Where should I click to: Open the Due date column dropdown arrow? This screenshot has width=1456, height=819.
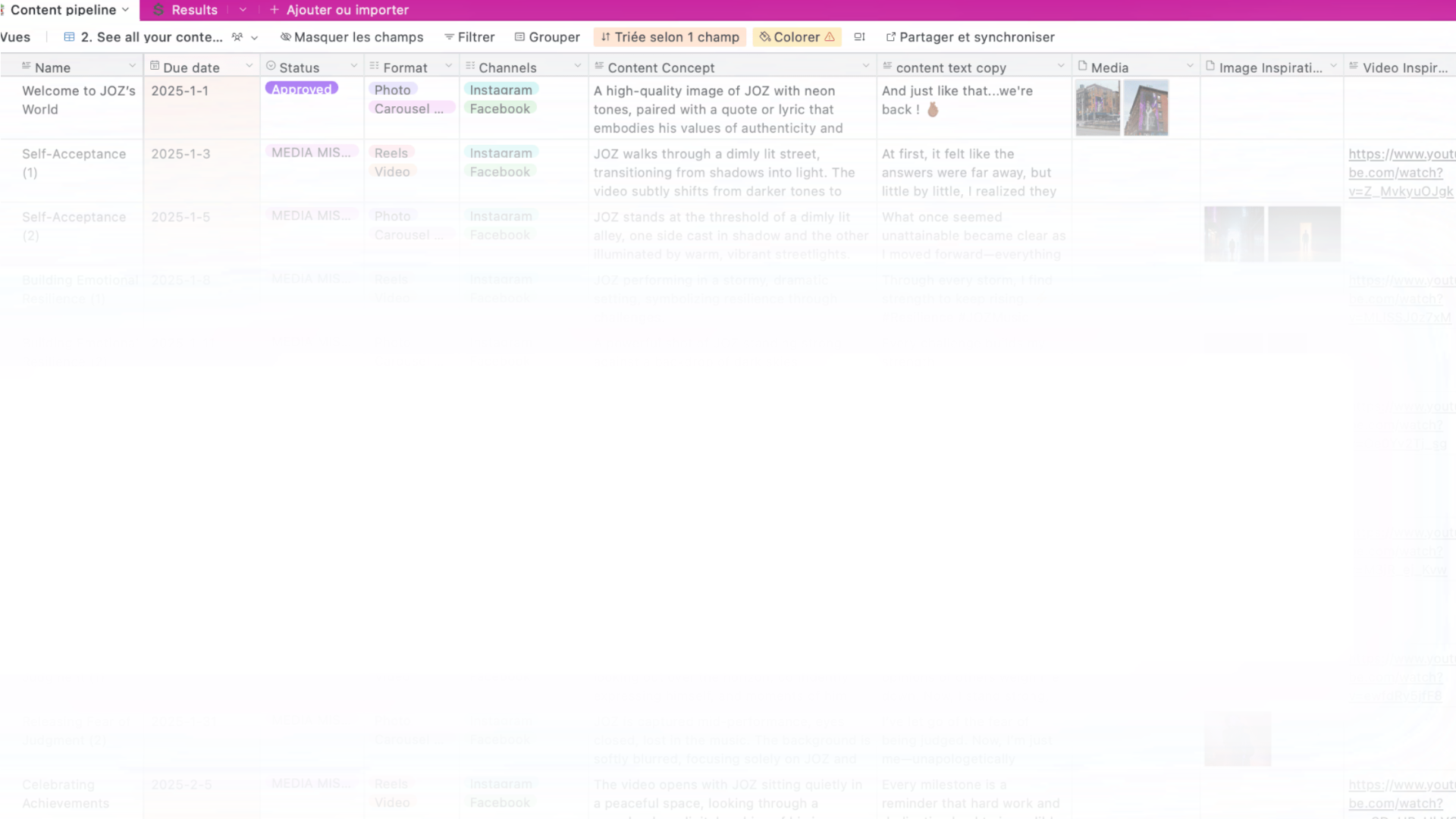coord(249,66)
